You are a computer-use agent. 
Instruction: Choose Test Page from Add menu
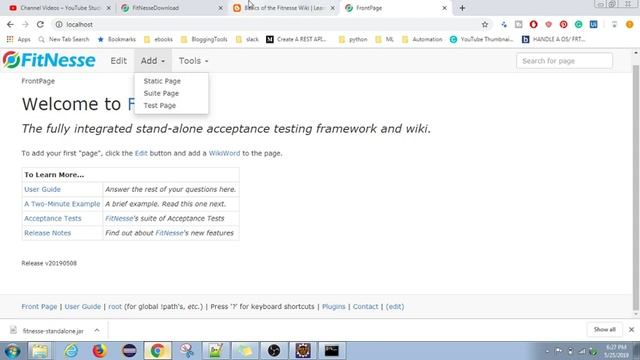pyautogui.click(x=160, y=105)
